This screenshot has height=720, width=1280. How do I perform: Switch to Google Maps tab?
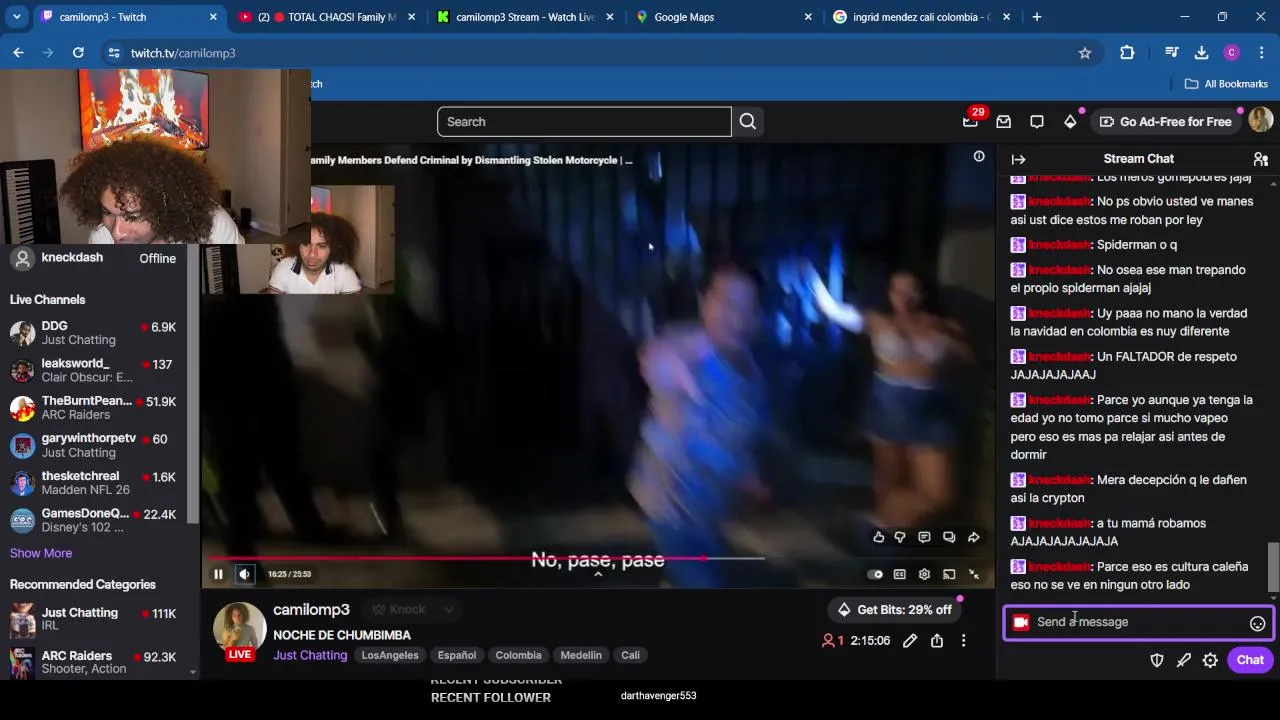click(722, 17)
